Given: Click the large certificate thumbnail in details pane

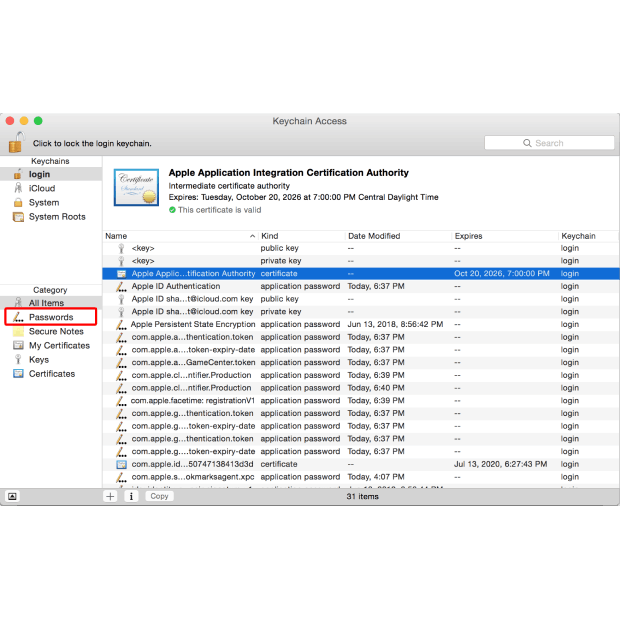Looking at the screenshot, I should click(x=136, y=187).
